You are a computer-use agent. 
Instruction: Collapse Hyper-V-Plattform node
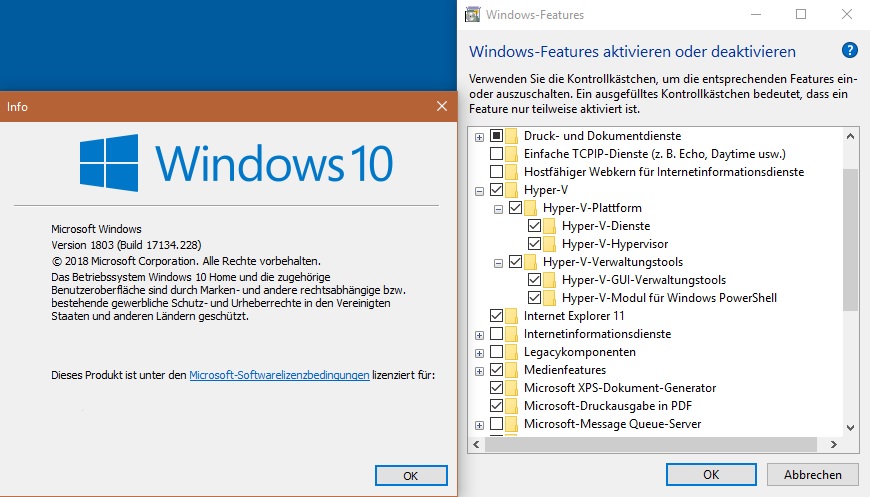(498, 209)
